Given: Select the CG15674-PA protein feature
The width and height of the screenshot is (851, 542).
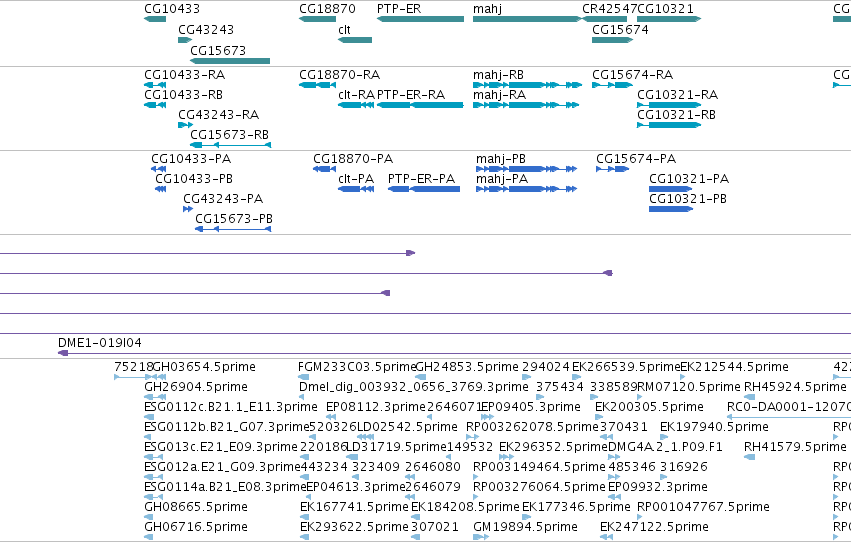Looking at the screenshot, I should tap(613, 169).
